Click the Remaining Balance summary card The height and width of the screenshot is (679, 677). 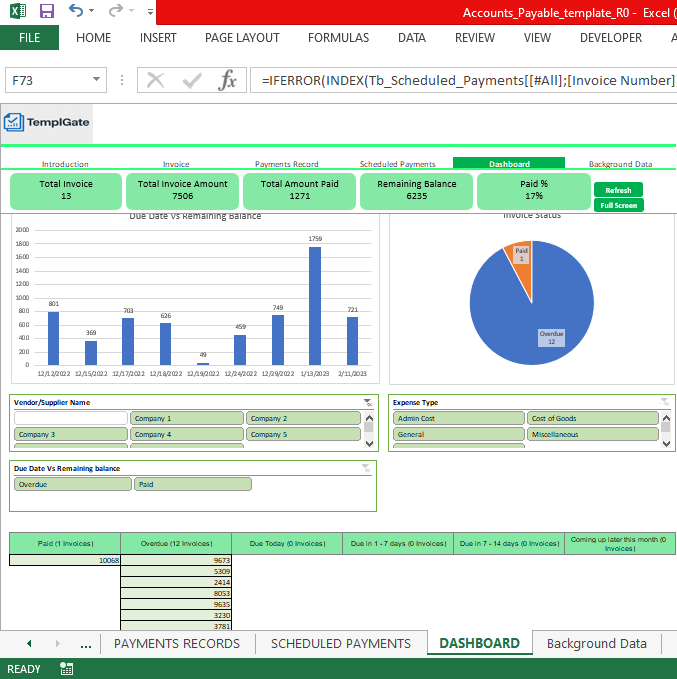click(x=417, y=191)
